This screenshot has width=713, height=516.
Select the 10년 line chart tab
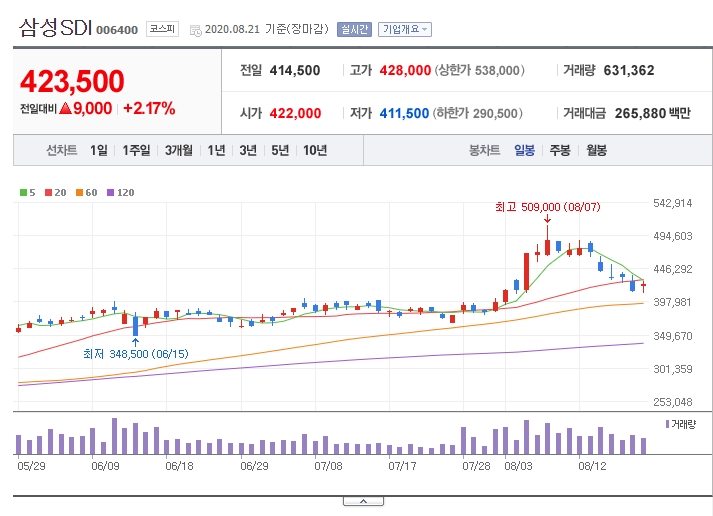coord(315,150)
